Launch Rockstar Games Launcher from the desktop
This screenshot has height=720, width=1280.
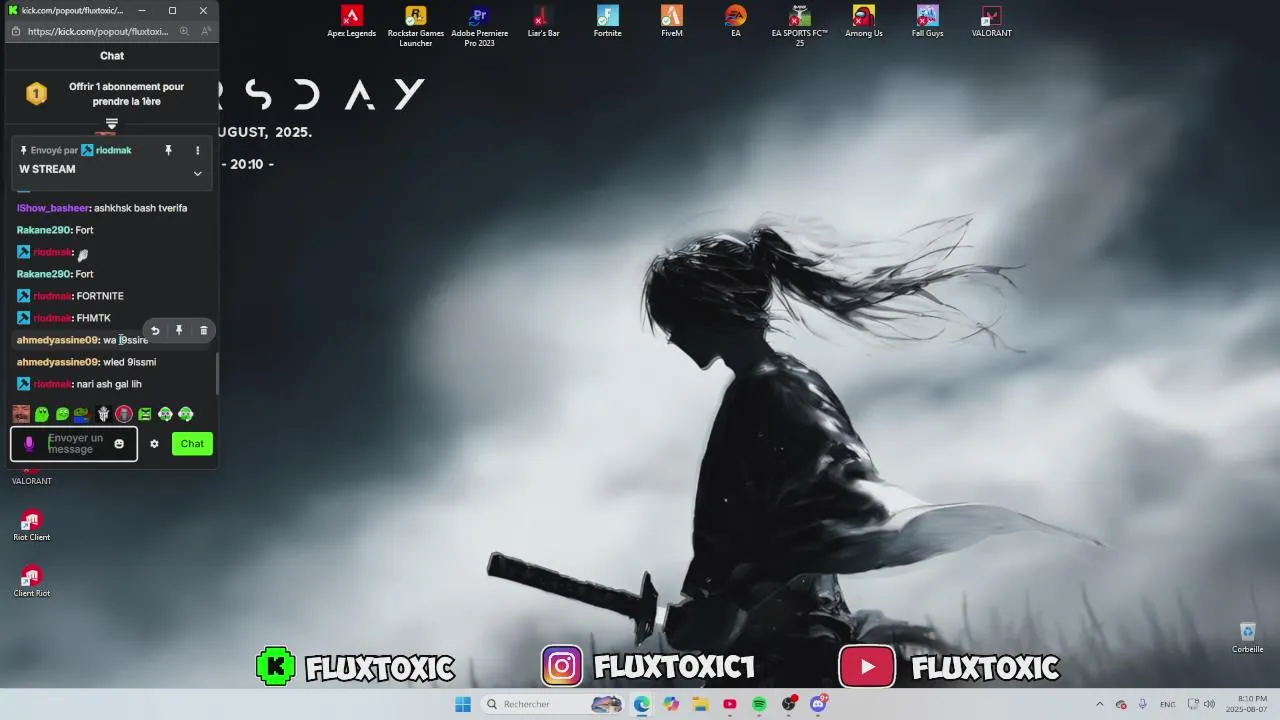point(415,26)
